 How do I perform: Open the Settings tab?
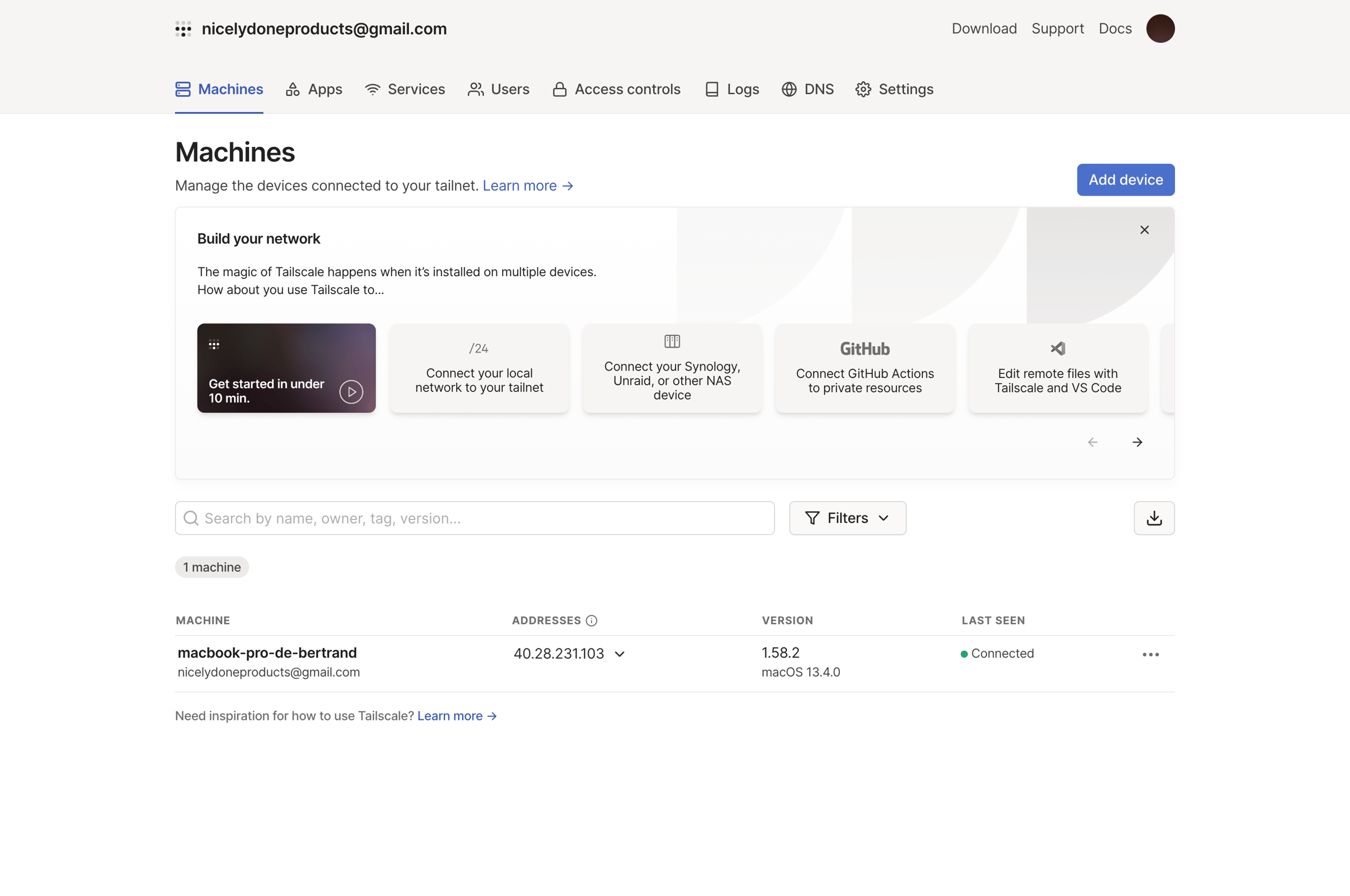(894, 89)
